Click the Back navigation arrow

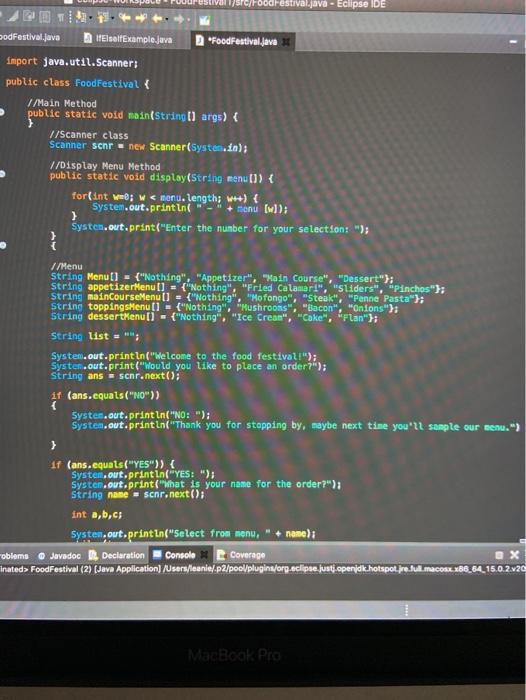click(x=158, y=18)
